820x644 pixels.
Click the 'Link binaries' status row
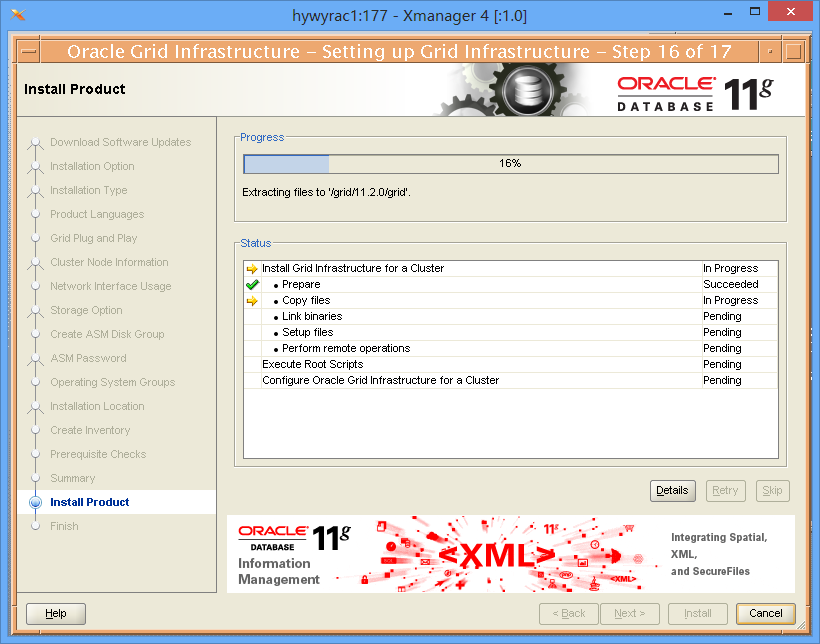(511, 317)
